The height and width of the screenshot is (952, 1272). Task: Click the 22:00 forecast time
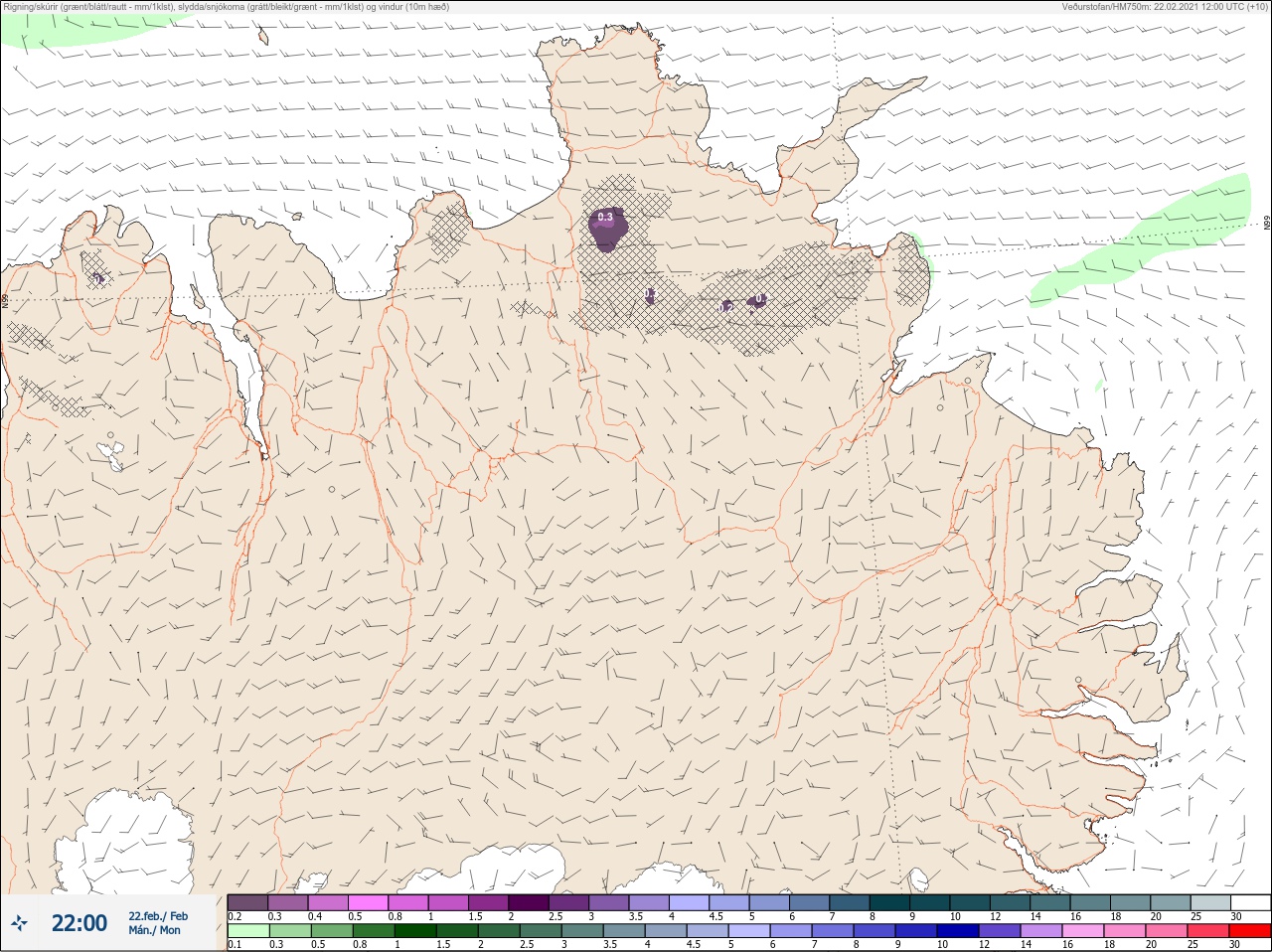(x=79, y=923)
